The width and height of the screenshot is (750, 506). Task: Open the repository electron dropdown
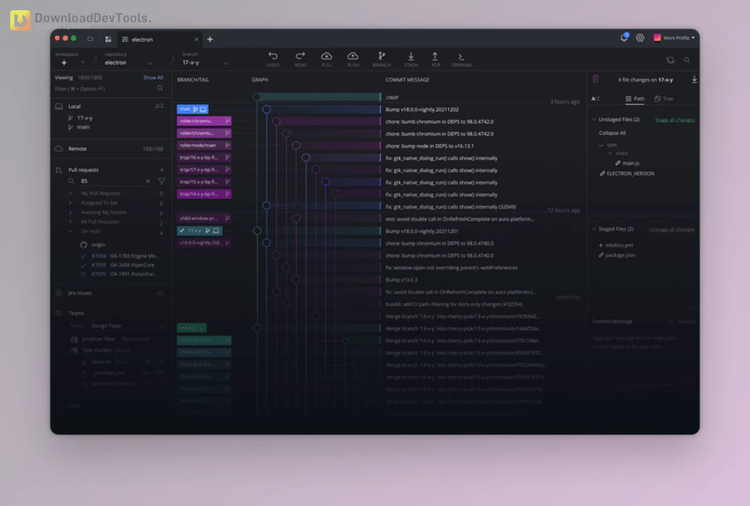click(150, 63)
